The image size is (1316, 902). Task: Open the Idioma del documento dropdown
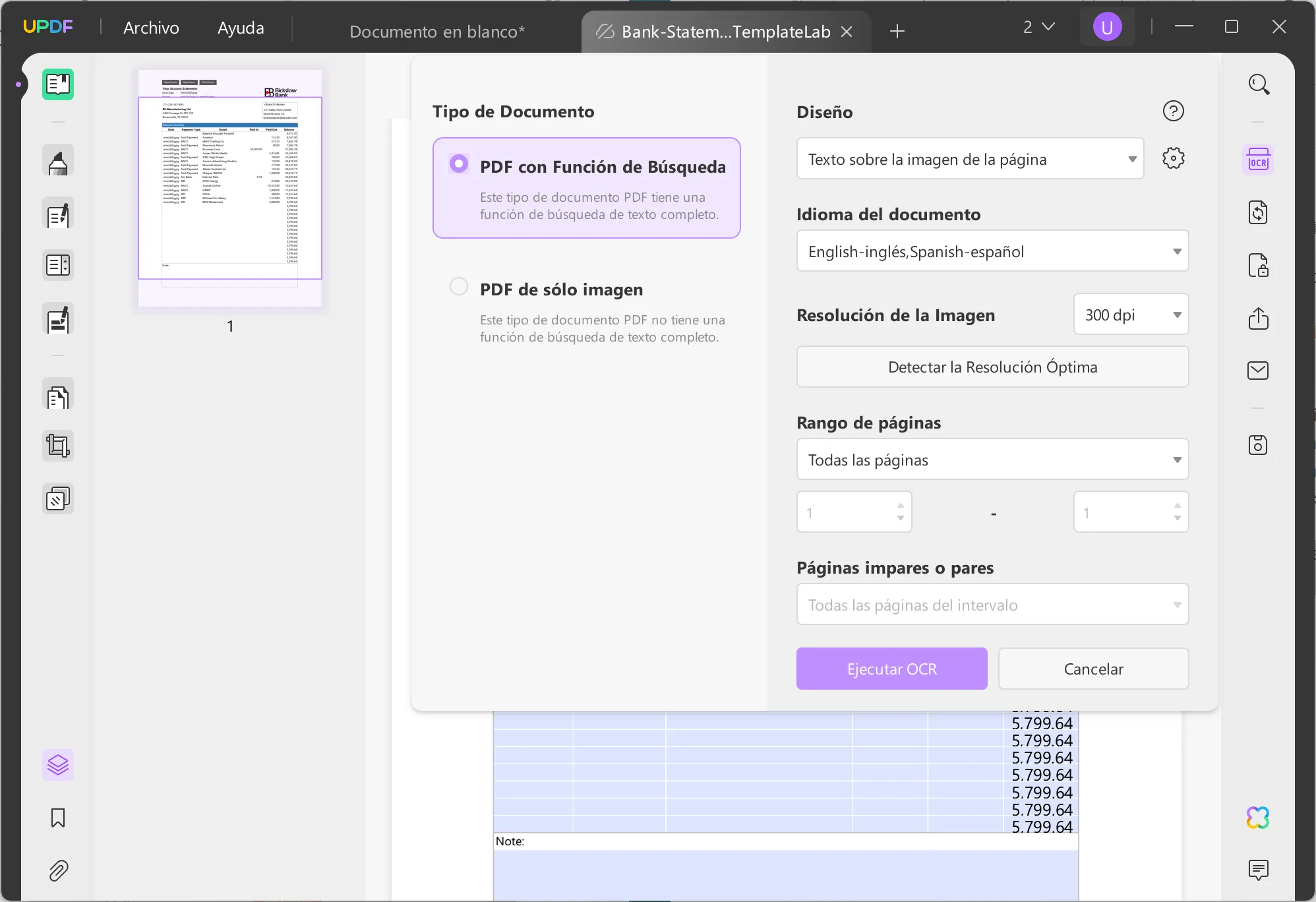(x=992, y=251)
